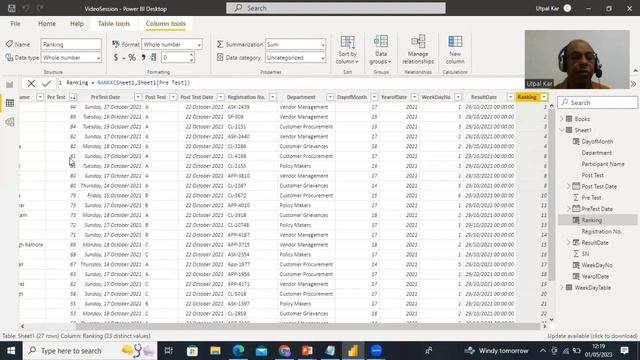This screenshot has height=360, width=640.
Task: Click the title bar Search box
Action: click(336, 8)
